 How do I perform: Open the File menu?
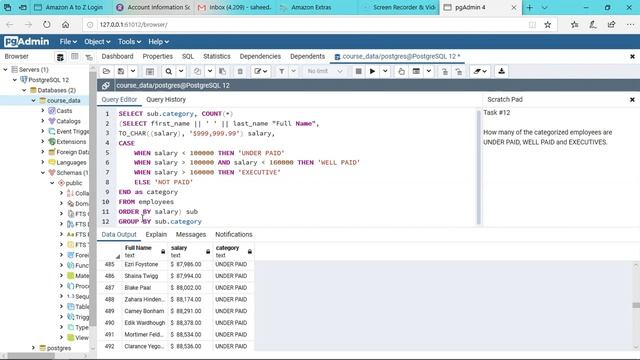68,42
